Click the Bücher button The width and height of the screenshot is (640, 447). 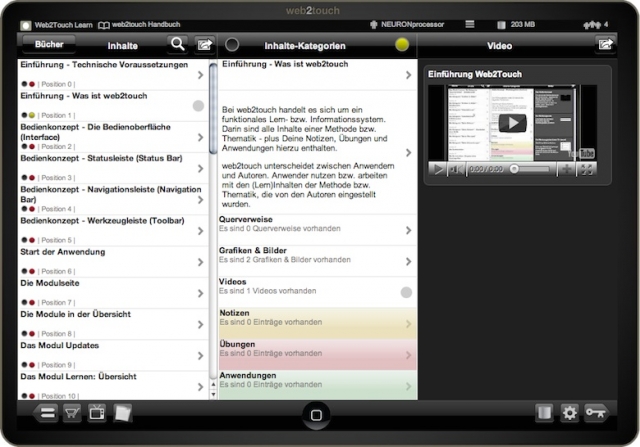(49, 44)
